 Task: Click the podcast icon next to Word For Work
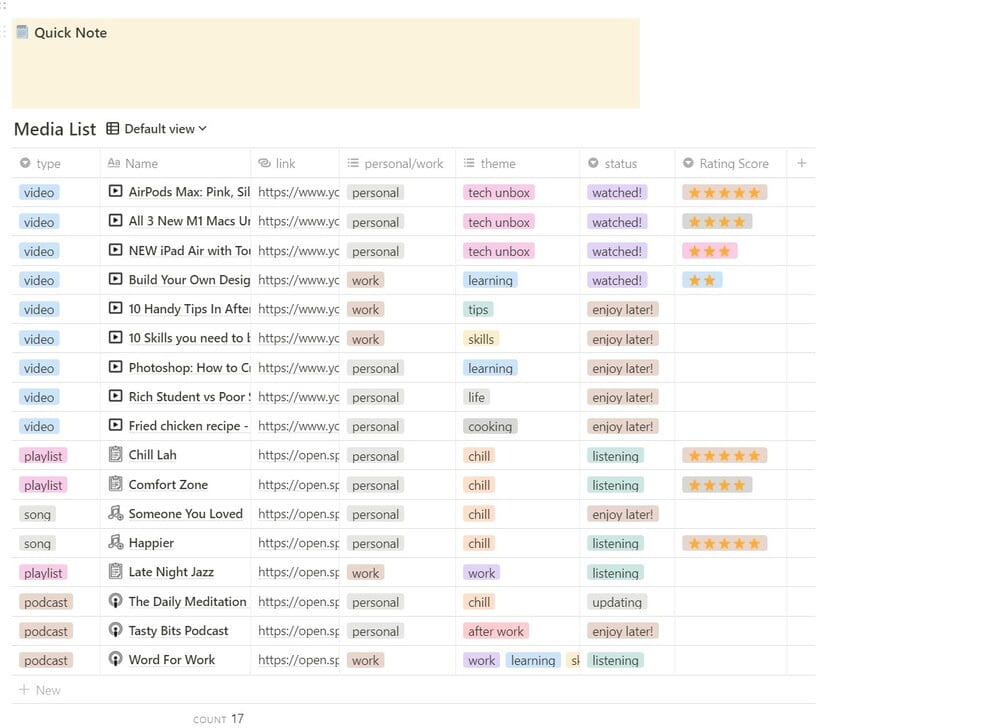115,660
